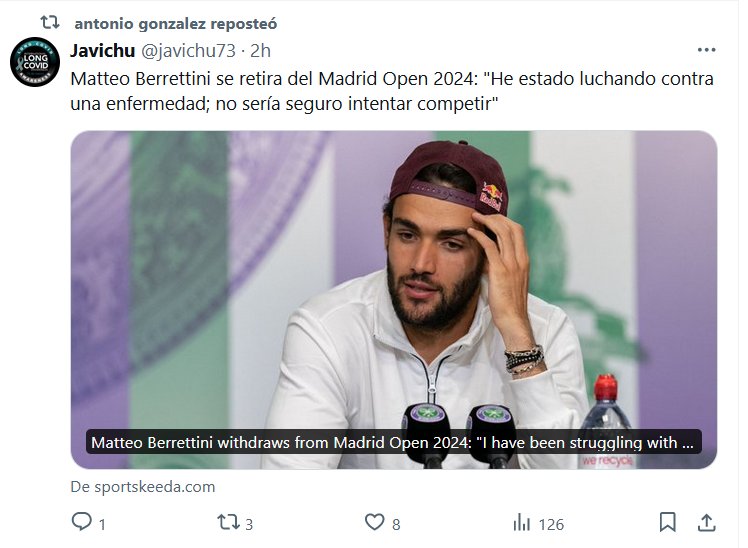The image size is (748, 548).
Task: Click the article headline caption overlay
Action: pyautogui.click(x=393, y=442)
